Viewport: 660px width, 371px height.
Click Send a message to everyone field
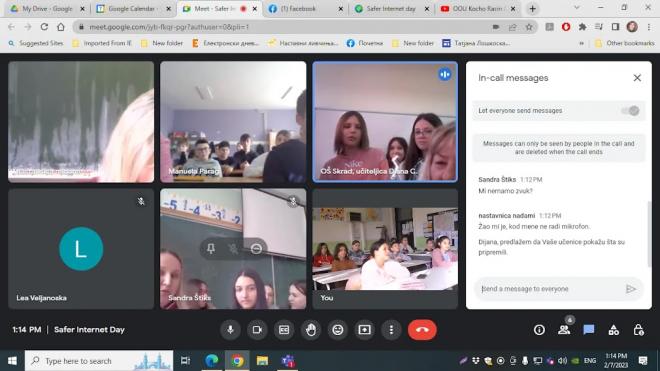(551, 289)
